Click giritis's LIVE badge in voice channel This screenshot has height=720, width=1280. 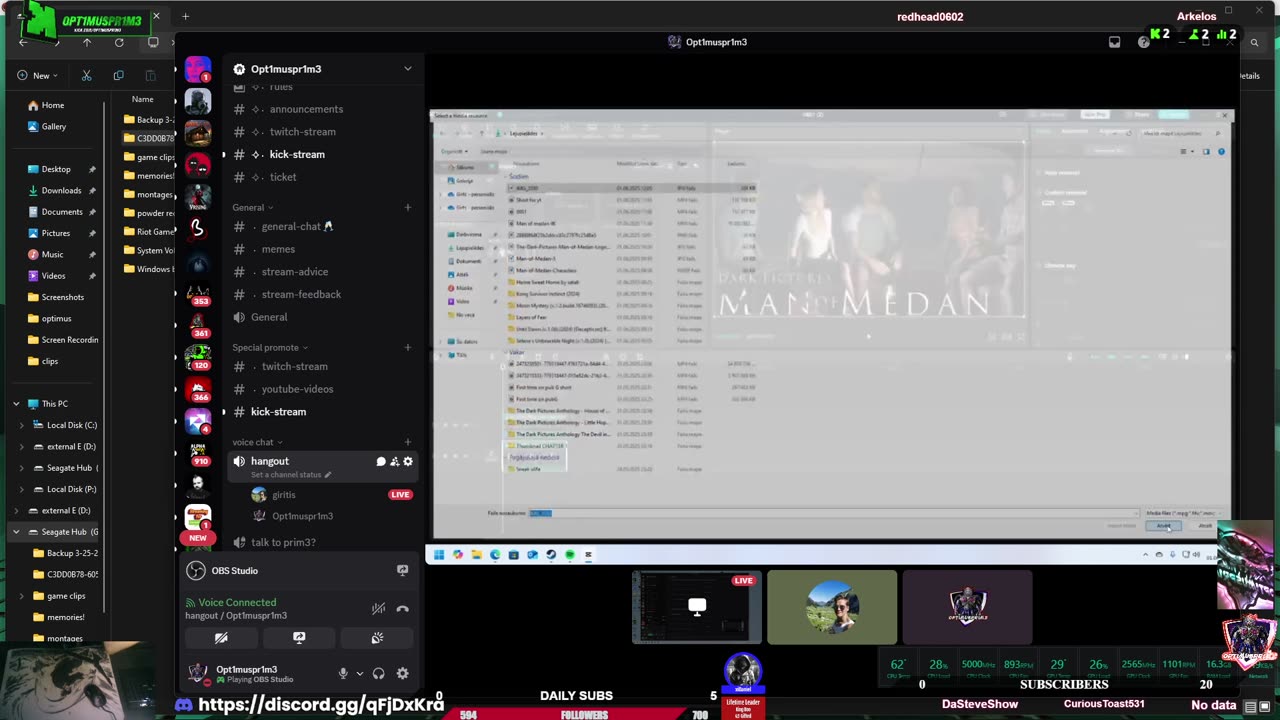click(400, 494)
